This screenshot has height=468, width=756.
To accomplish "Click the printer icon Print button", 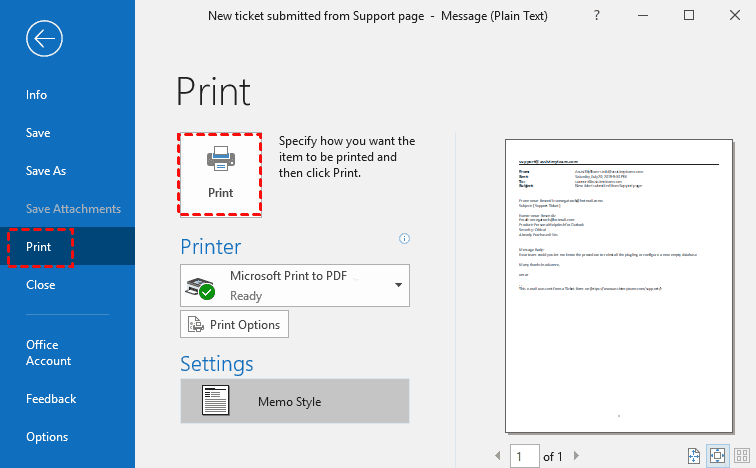I will tap(220, 172).
